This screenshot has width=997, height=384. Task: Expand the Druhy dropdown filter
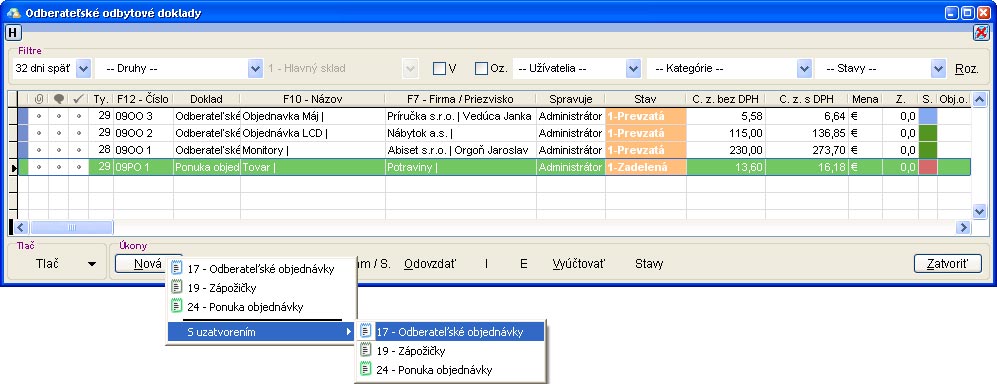click(x=255, y=68)
